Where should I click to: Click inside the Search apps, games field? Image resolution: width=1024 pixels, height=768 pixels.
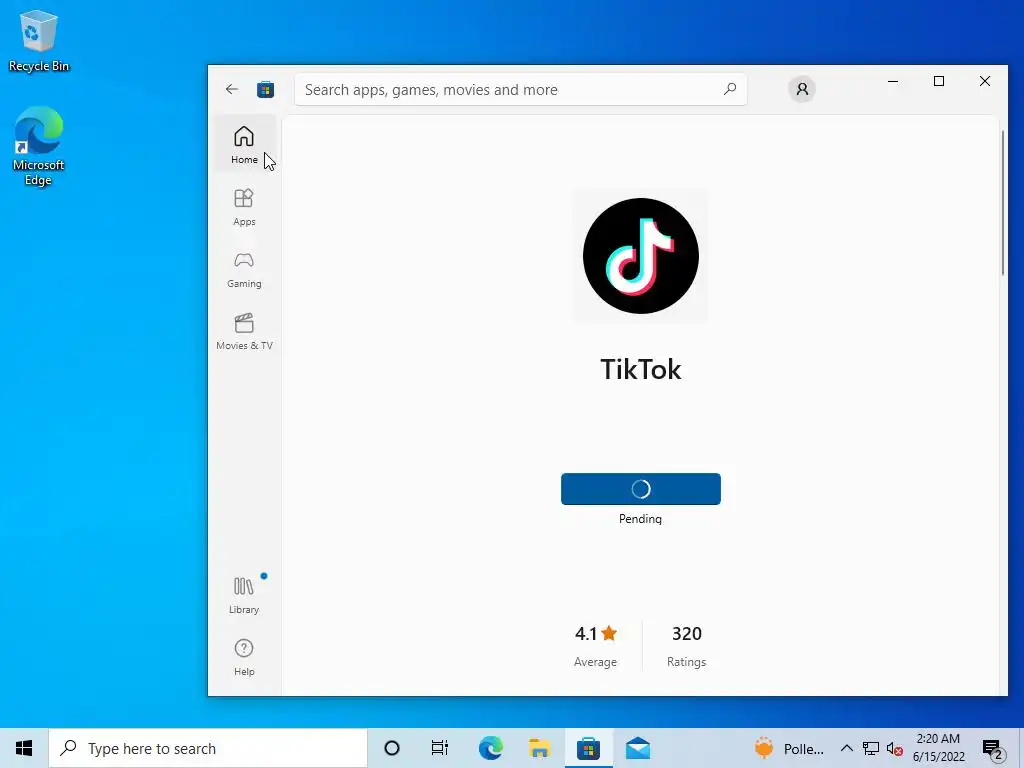tap(520, 89)
